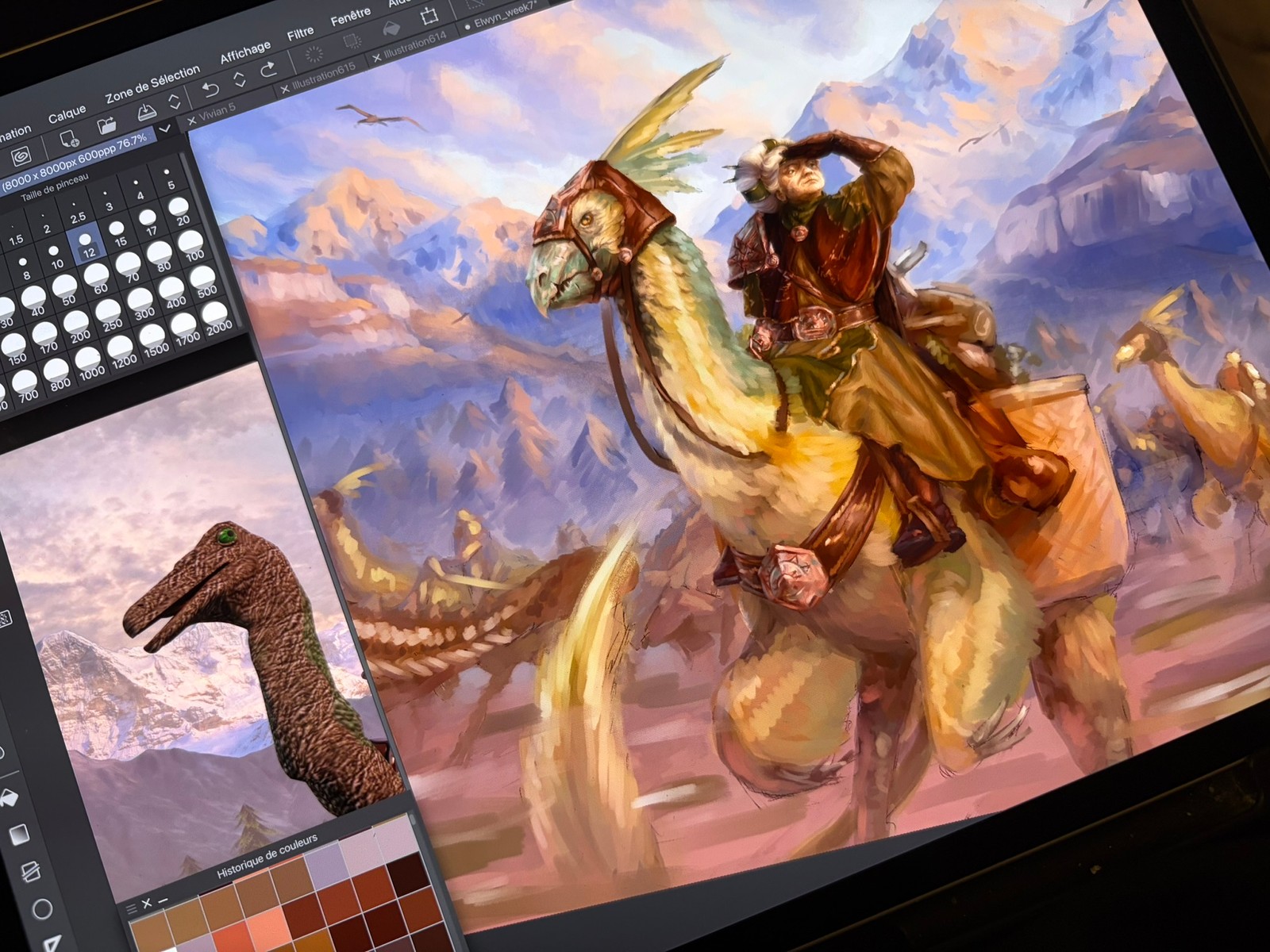Minimize the Historique de couleurs panel
Viewport: 1270px width, 952px height.
(163, 900)
